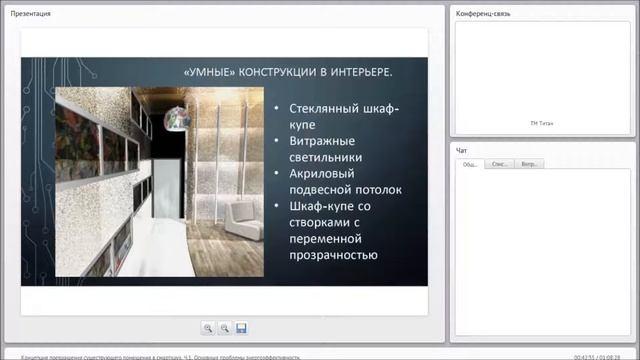Click the bullet 'Акриловый подвесной потолок'
The width and height of the screenshot is (640, 360).
[345, 182]
